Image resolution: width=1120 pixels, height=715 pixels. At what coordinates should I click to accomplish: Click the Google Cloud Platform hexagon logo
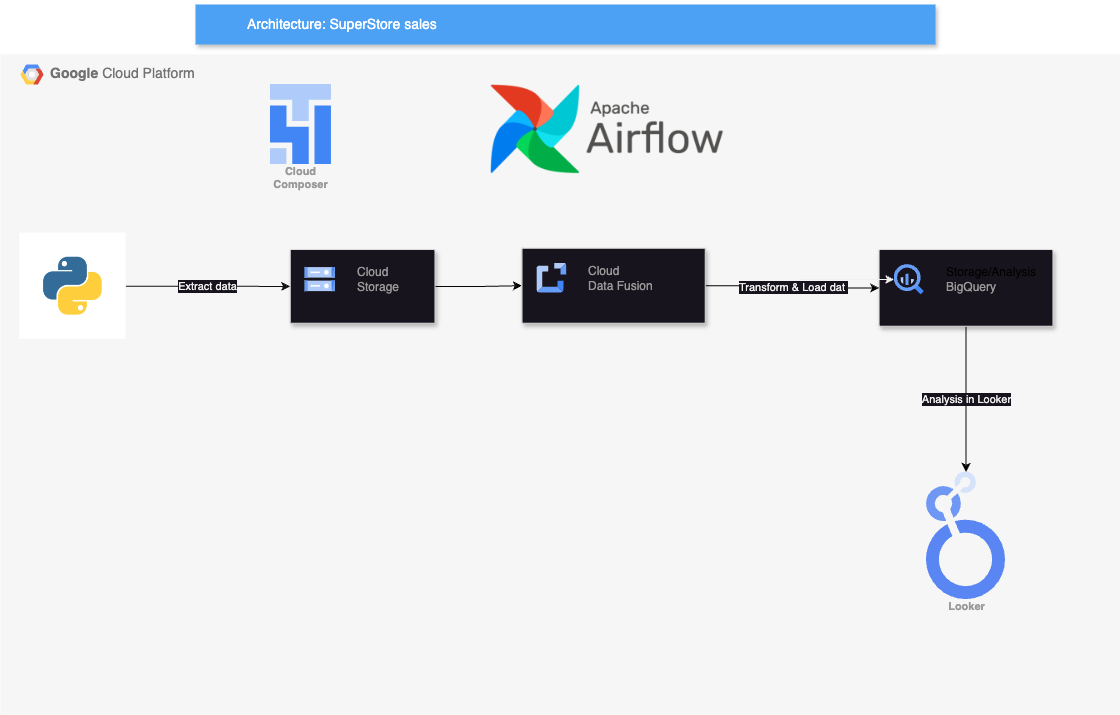click(32, 73)
